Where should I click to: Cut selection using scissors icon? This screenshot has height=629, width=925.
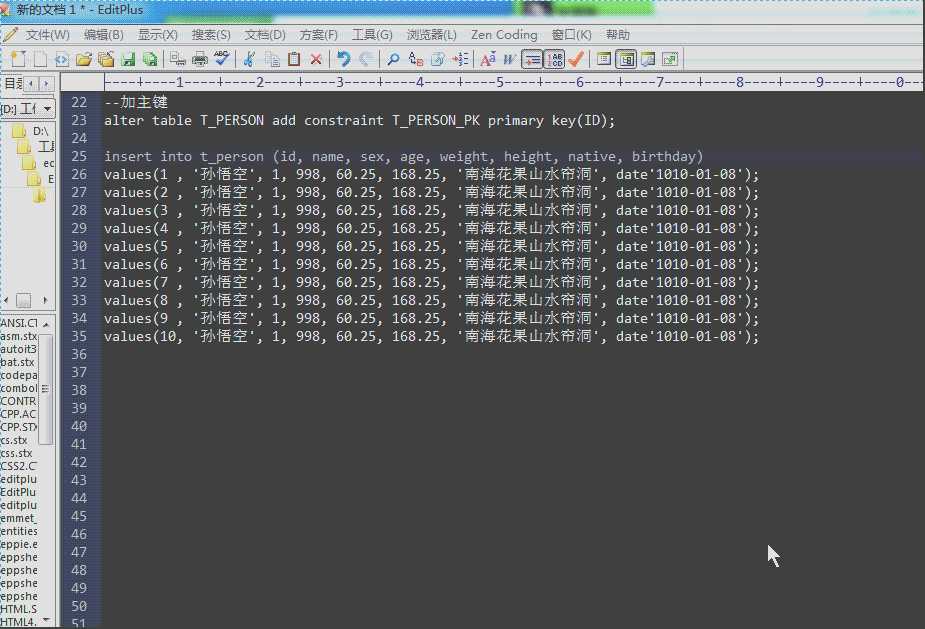coord(249,59)
